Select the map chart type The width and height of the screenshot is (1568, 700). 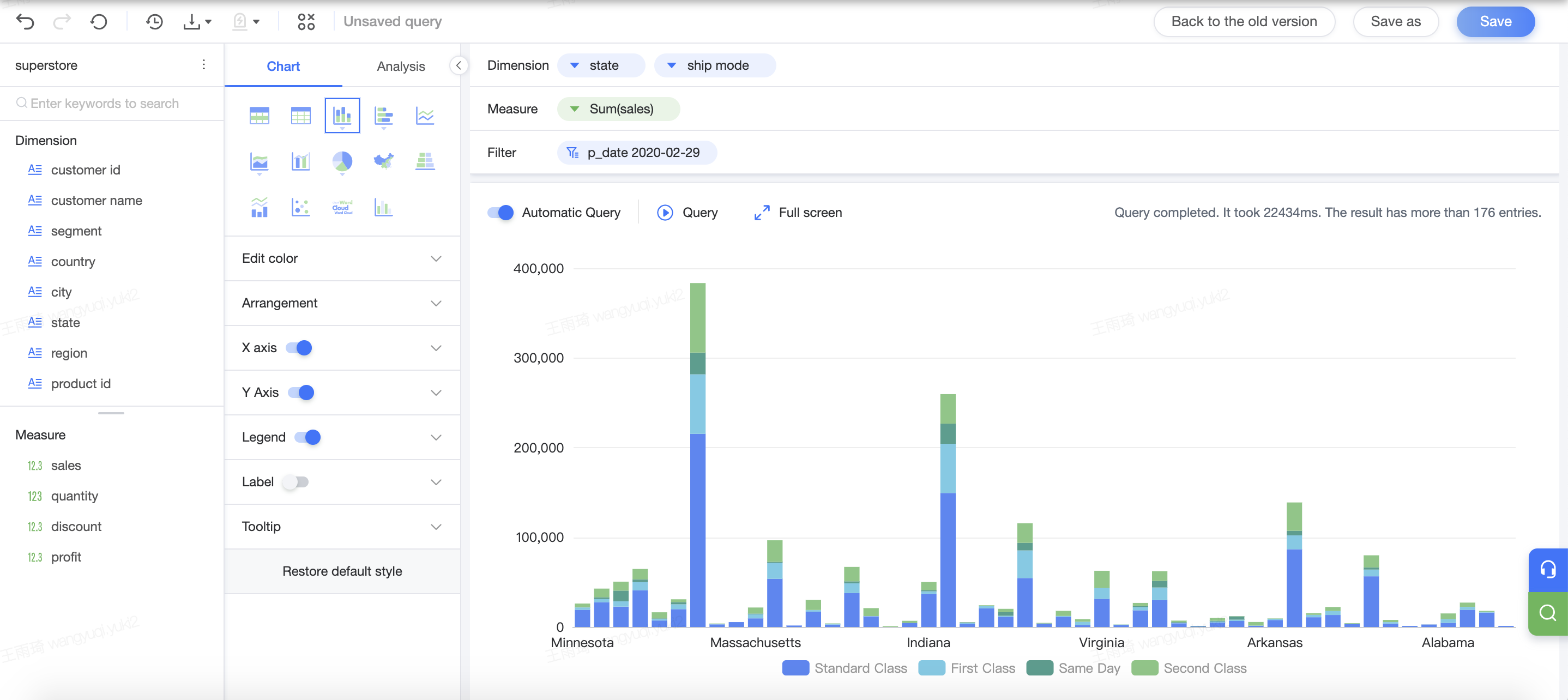383,161
